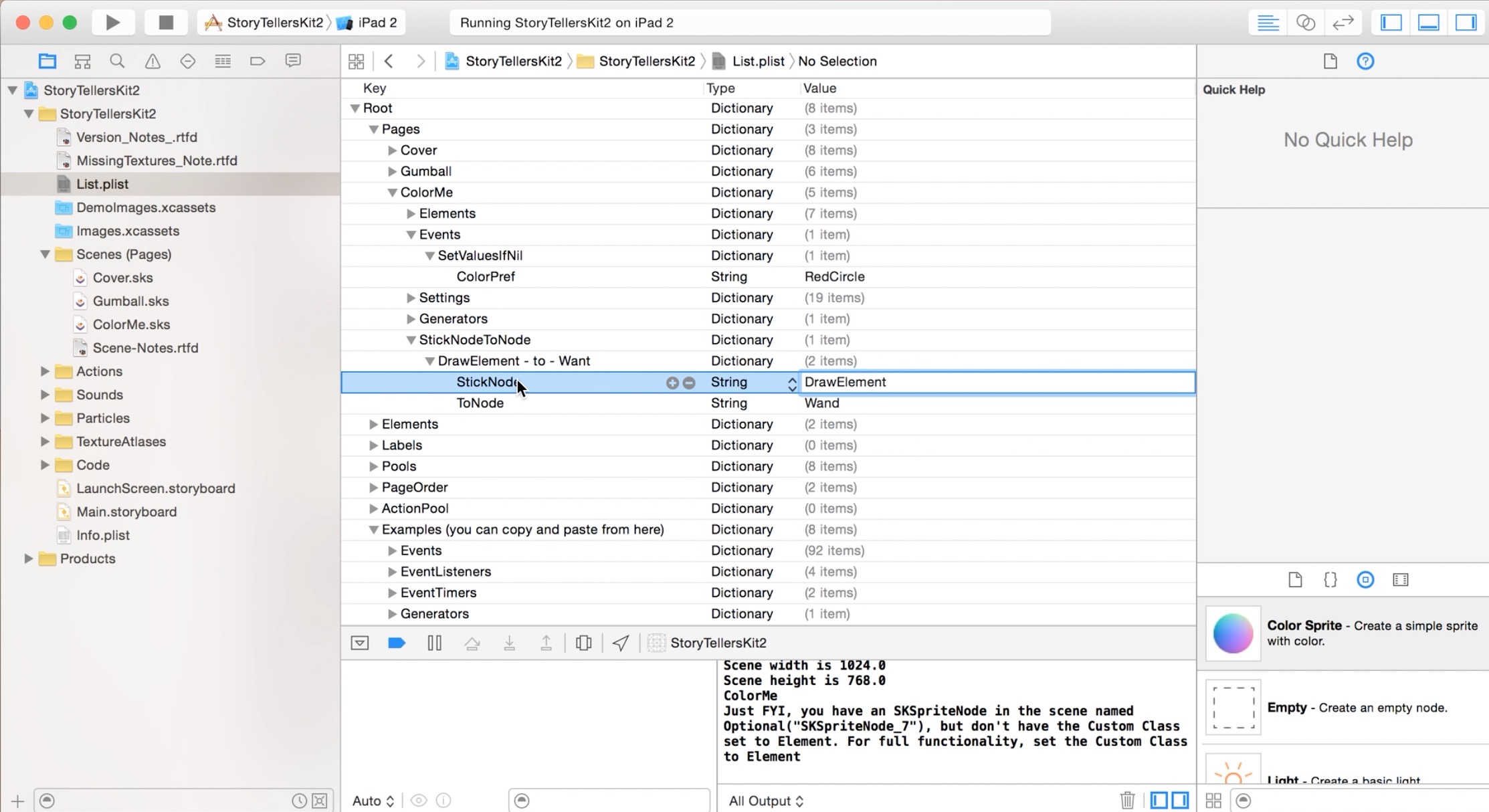Viewport: 1489px width, 812px height.
Task: Click the Simulate Location arrow icon
Action: (620, 643)
